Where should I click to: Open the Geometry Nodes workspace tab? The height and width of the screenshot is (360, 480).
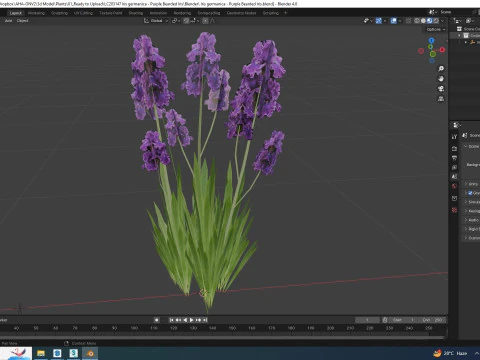click(x=242, y=13)
